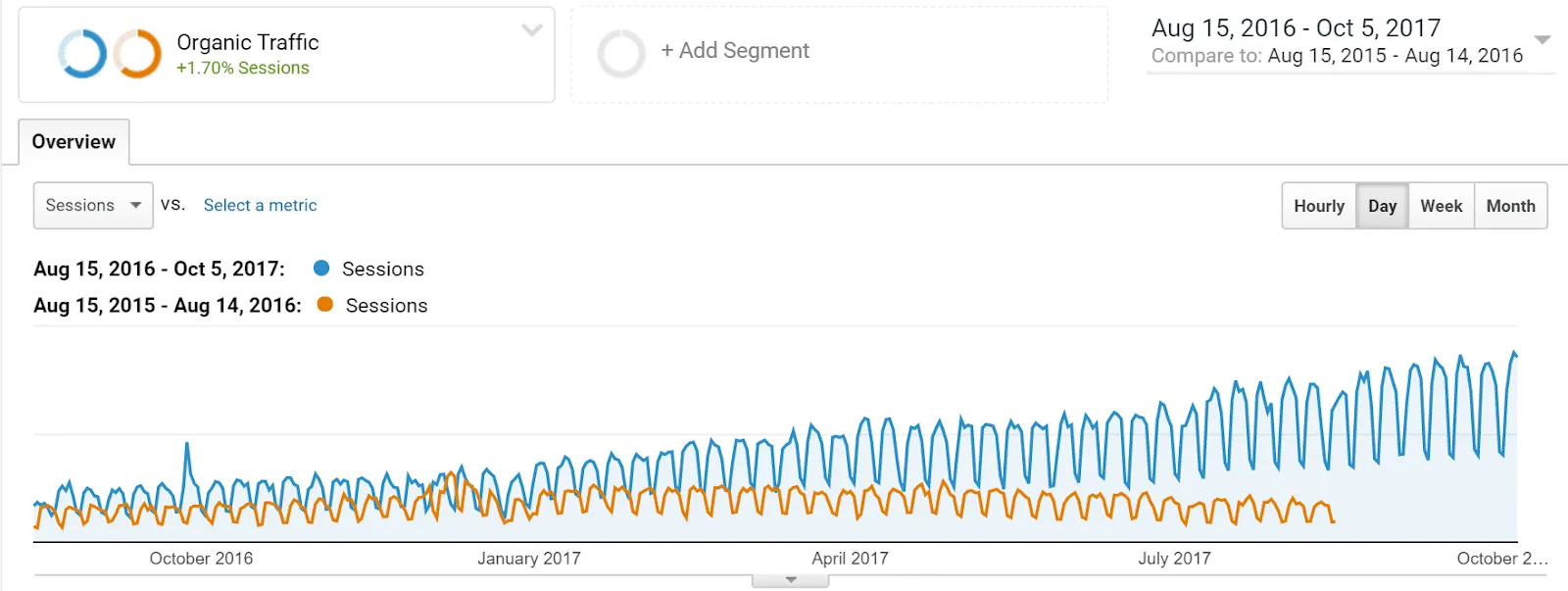
Task: Switch the graph to Week view
Action: pos(1441,206)
